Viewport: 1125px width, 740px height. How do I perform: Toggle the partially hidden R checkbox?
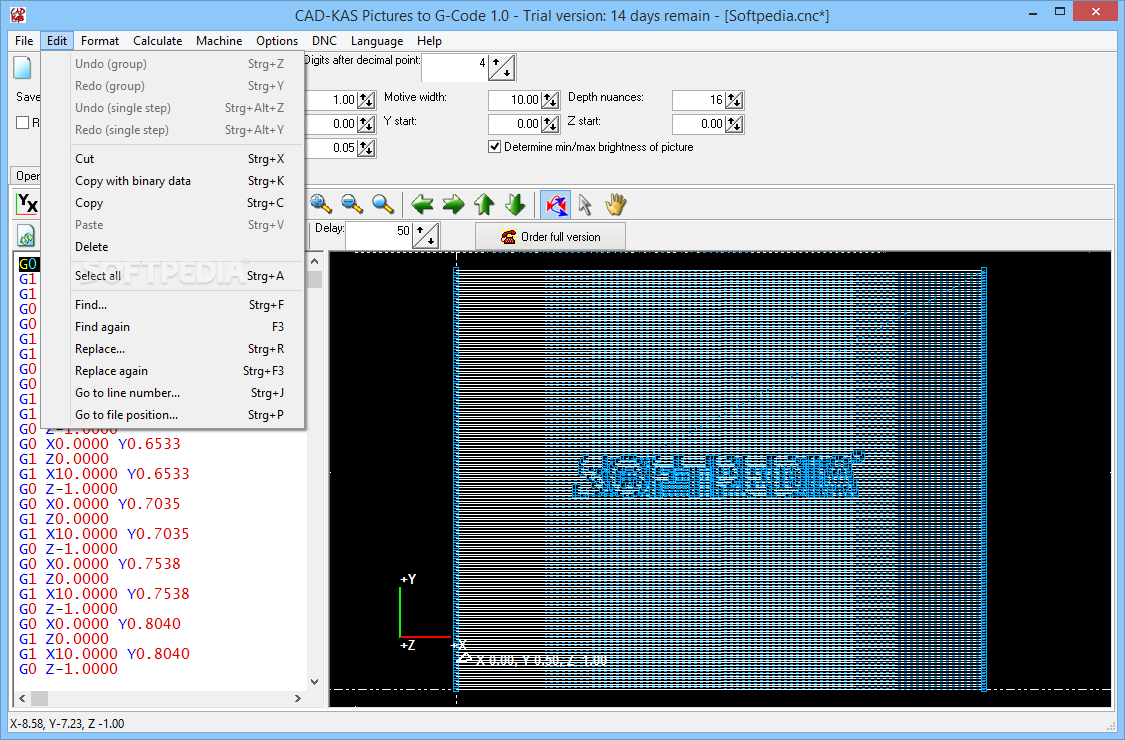(23, 123)
